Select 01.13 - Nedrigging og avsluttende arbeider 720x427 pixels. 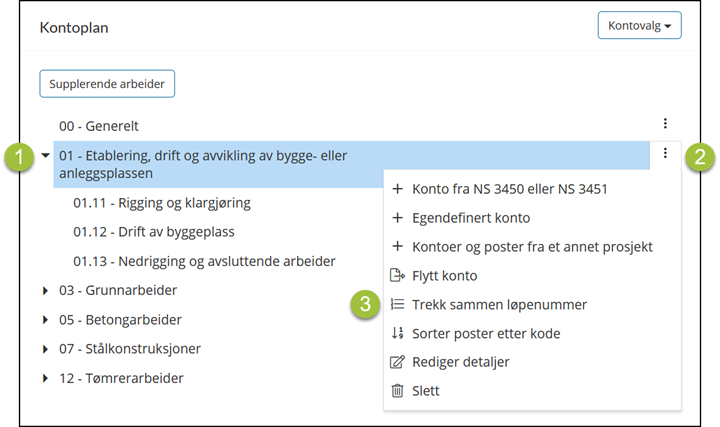[204, 261]
